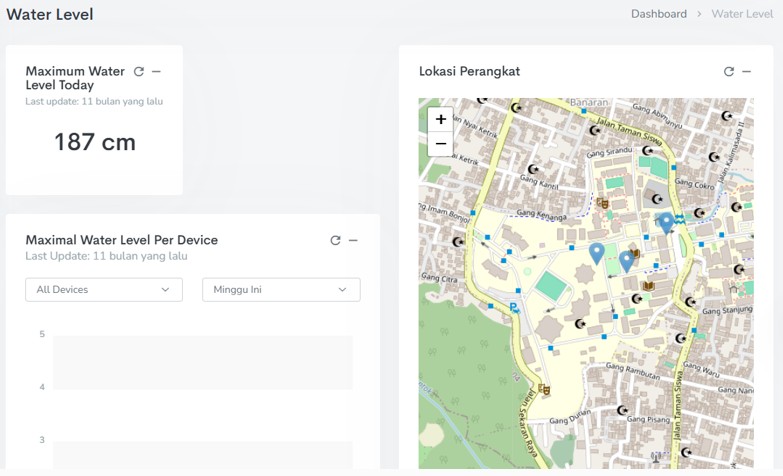Collapse the Maximal Water Level Per Device card
The height and width of the screenshot is (476, 783).
click(353, 241)
